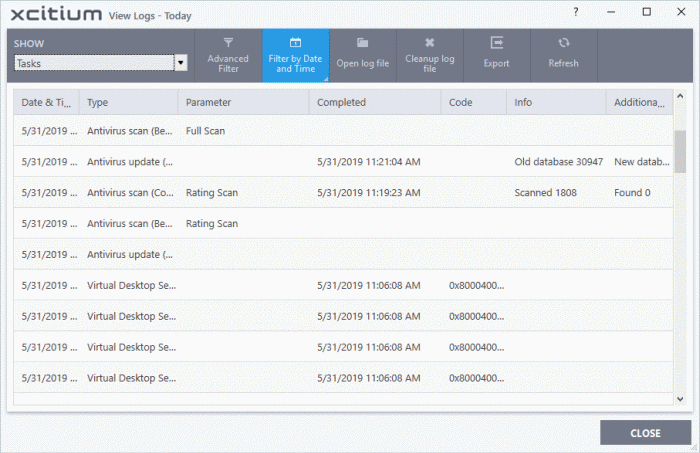Sort by Info column header
The image size is (700, 453).
point(556,103)
